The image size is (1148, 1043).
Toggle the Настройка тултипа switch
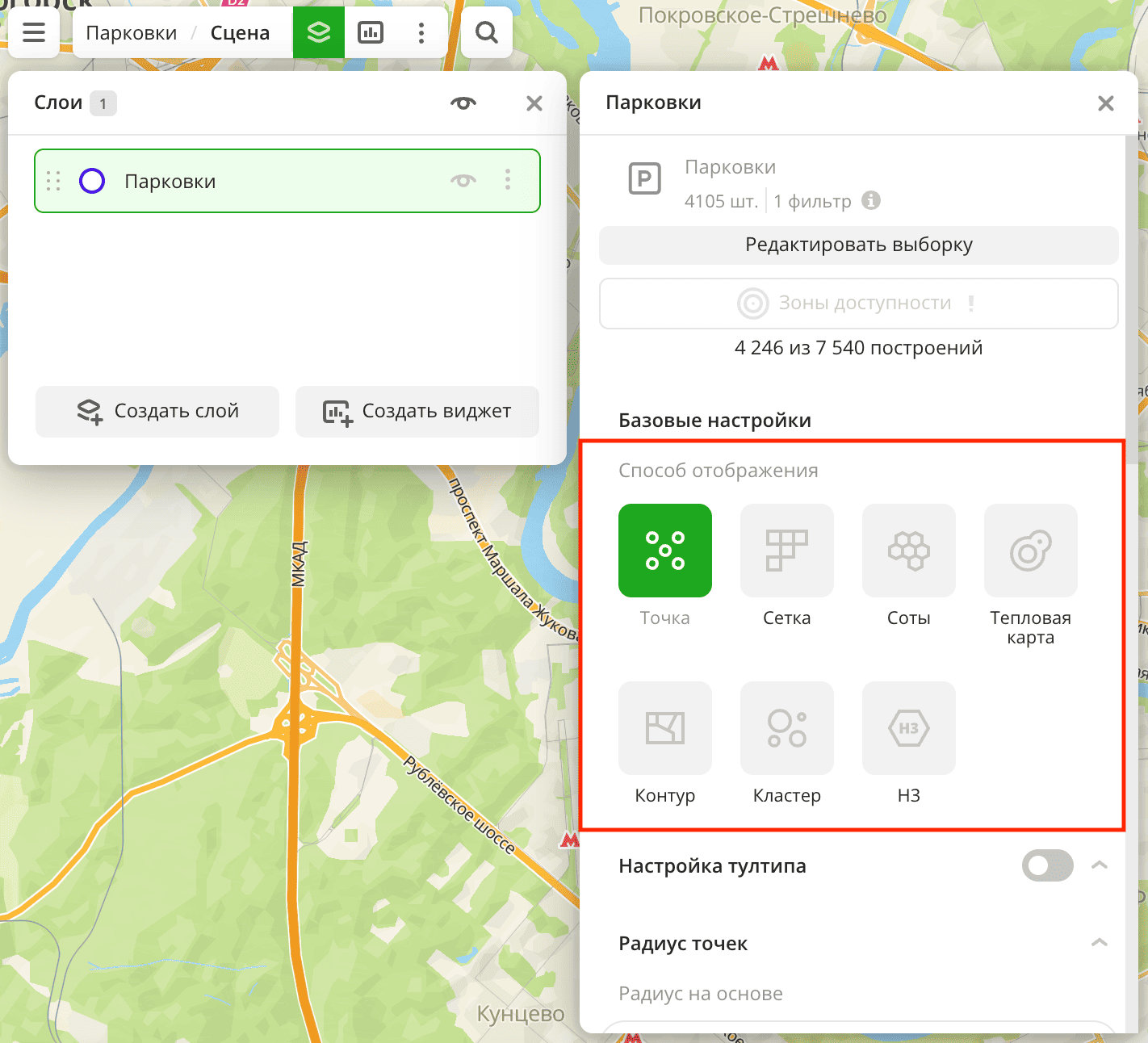click(1047, 865)
